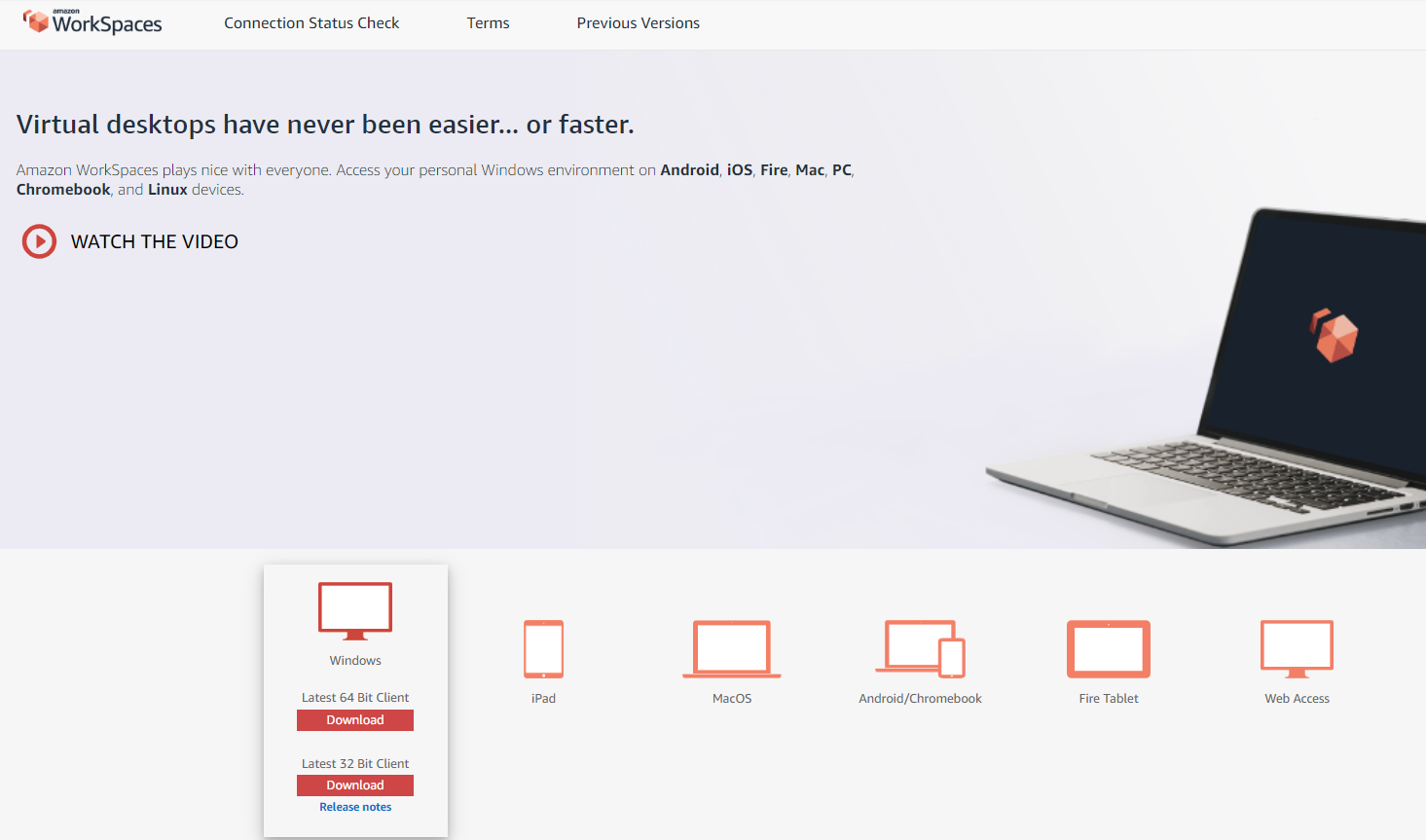Click the Latest 64 Bit Client text
The width and height of the screenshot is (1426, 840).
pos(355,698)
